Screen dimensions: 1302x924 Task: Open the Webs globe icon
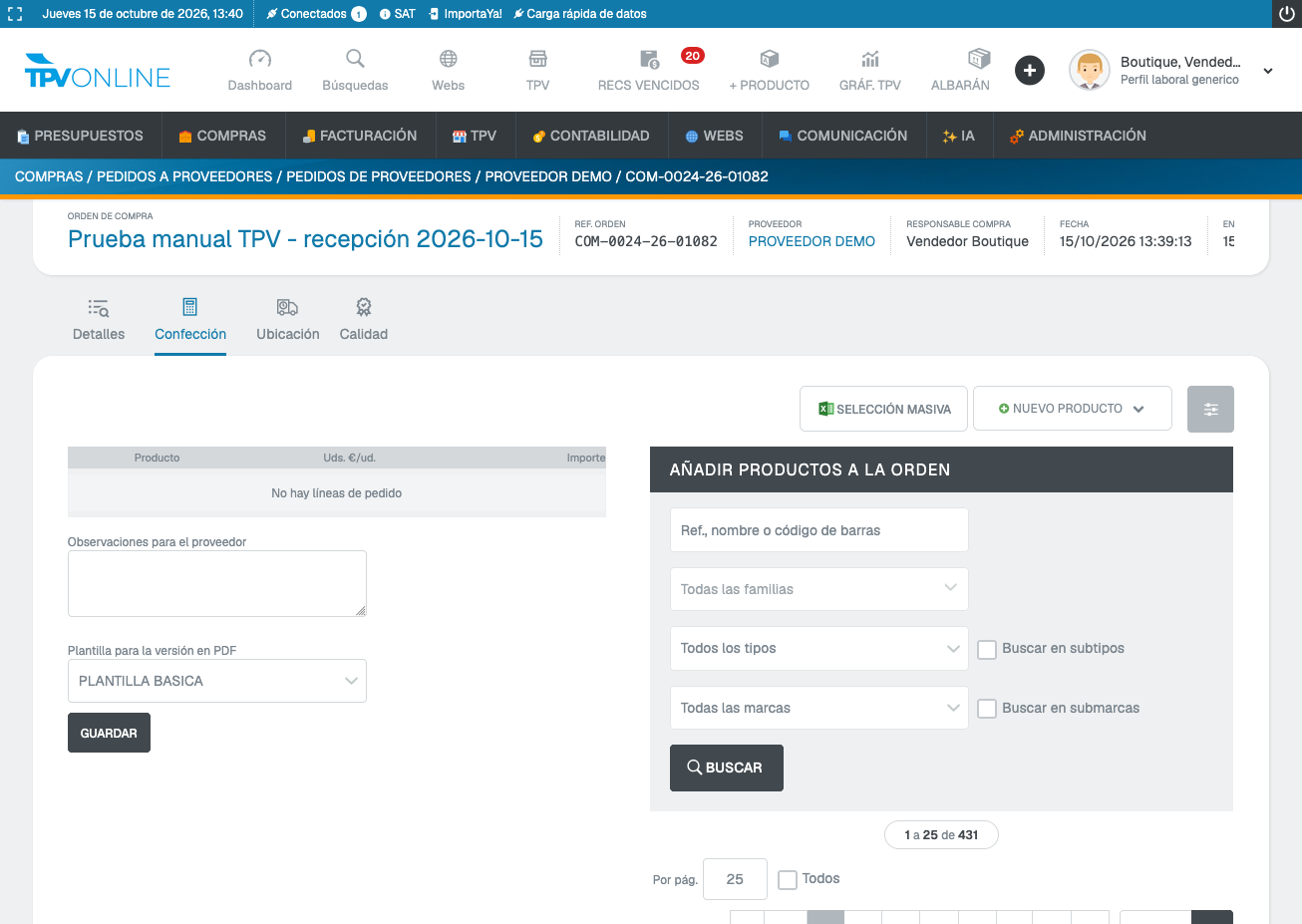[x=449, y=59]
